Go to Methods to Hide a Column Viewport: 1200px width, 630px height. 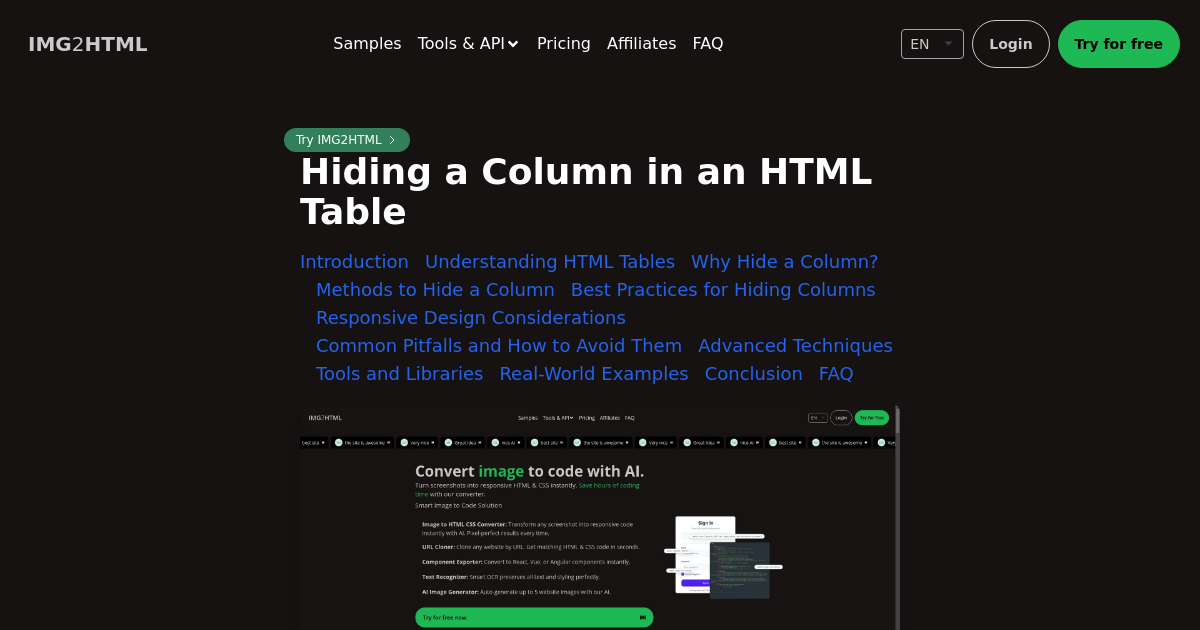pyautogui.click(x=435, y=290)
